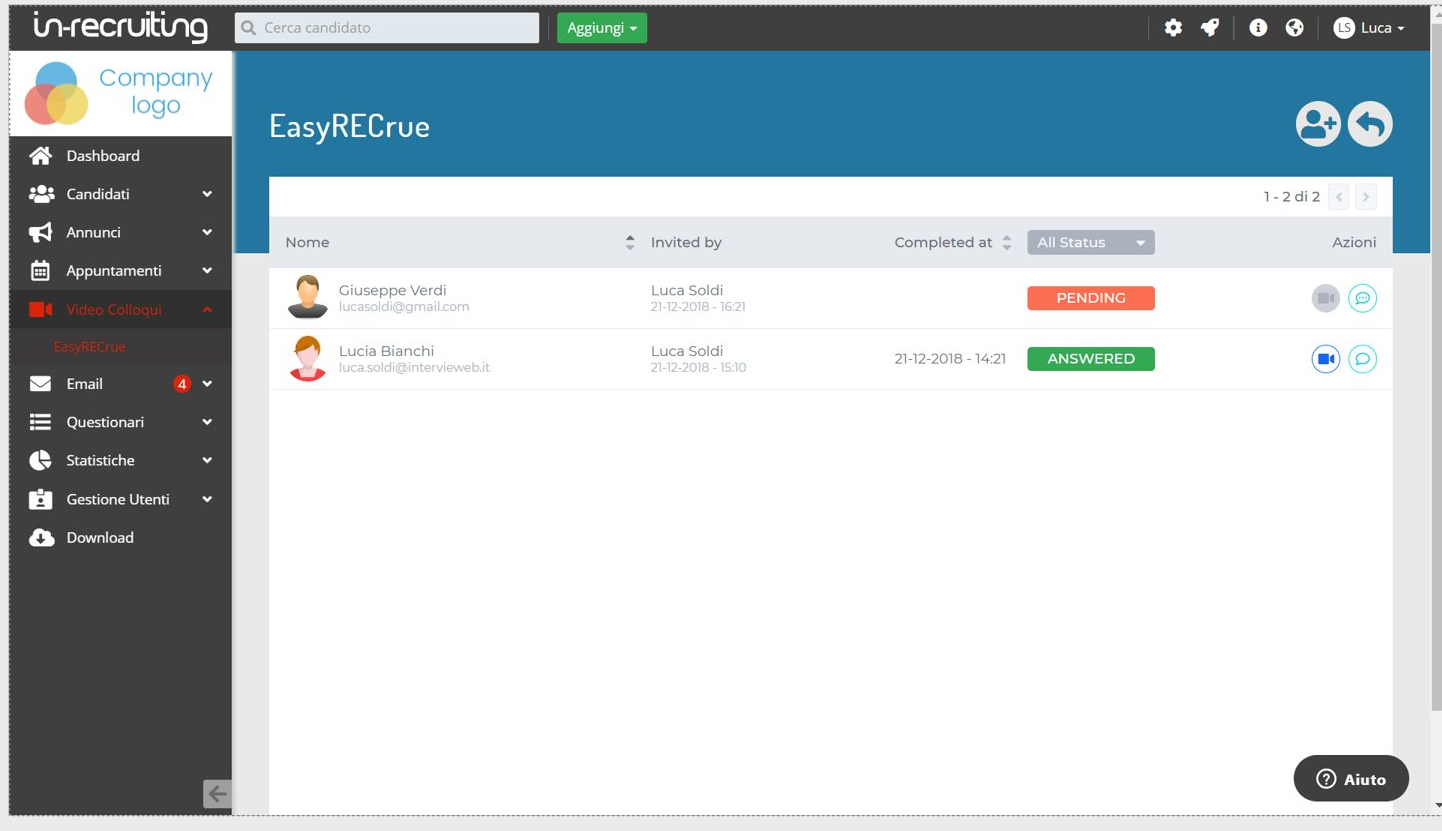Click the ANSWERED status badge

(x=1091, y=359)
